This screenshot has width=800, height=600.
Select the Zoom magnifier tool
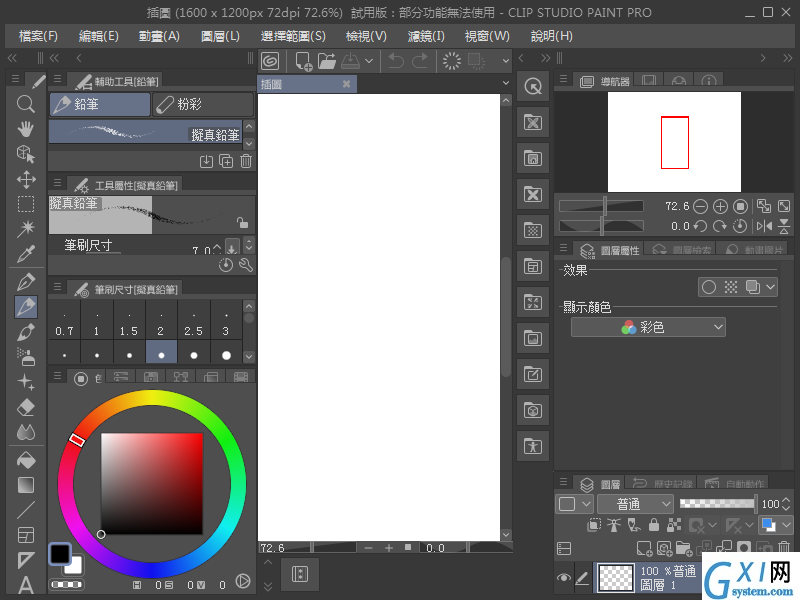[26, 104]
